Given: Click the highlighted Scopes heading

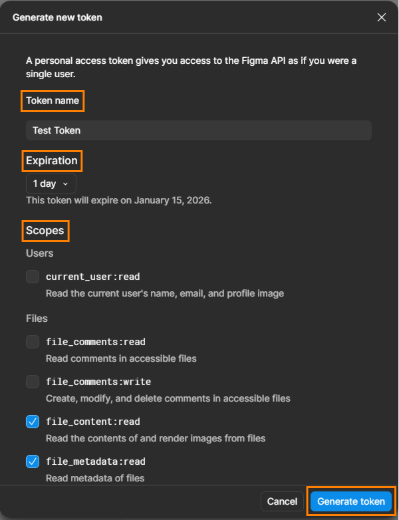Looking at the screenshot, I should pyautogui.click(x=45, y=231).
